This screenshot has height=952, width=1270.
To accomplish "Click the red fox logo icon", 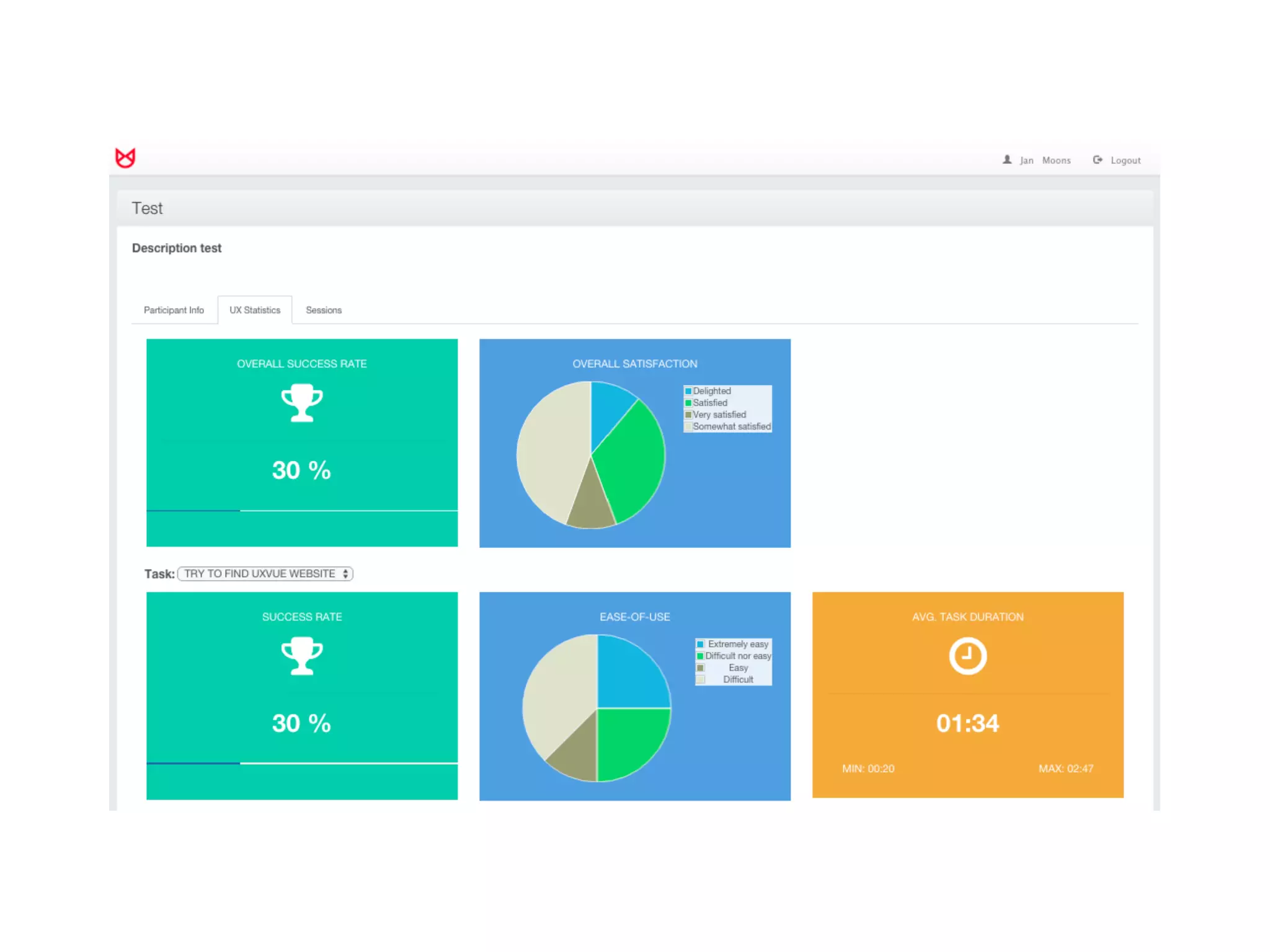I will 125,158.
